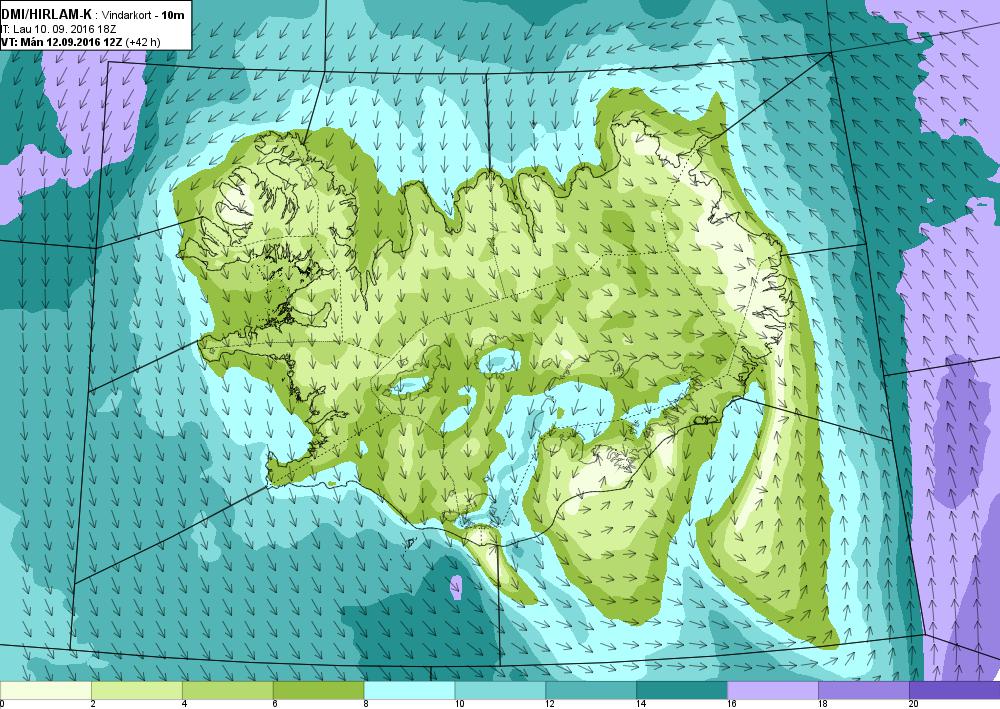
Task: Click the legend value "8"
Action: (366, 704)
